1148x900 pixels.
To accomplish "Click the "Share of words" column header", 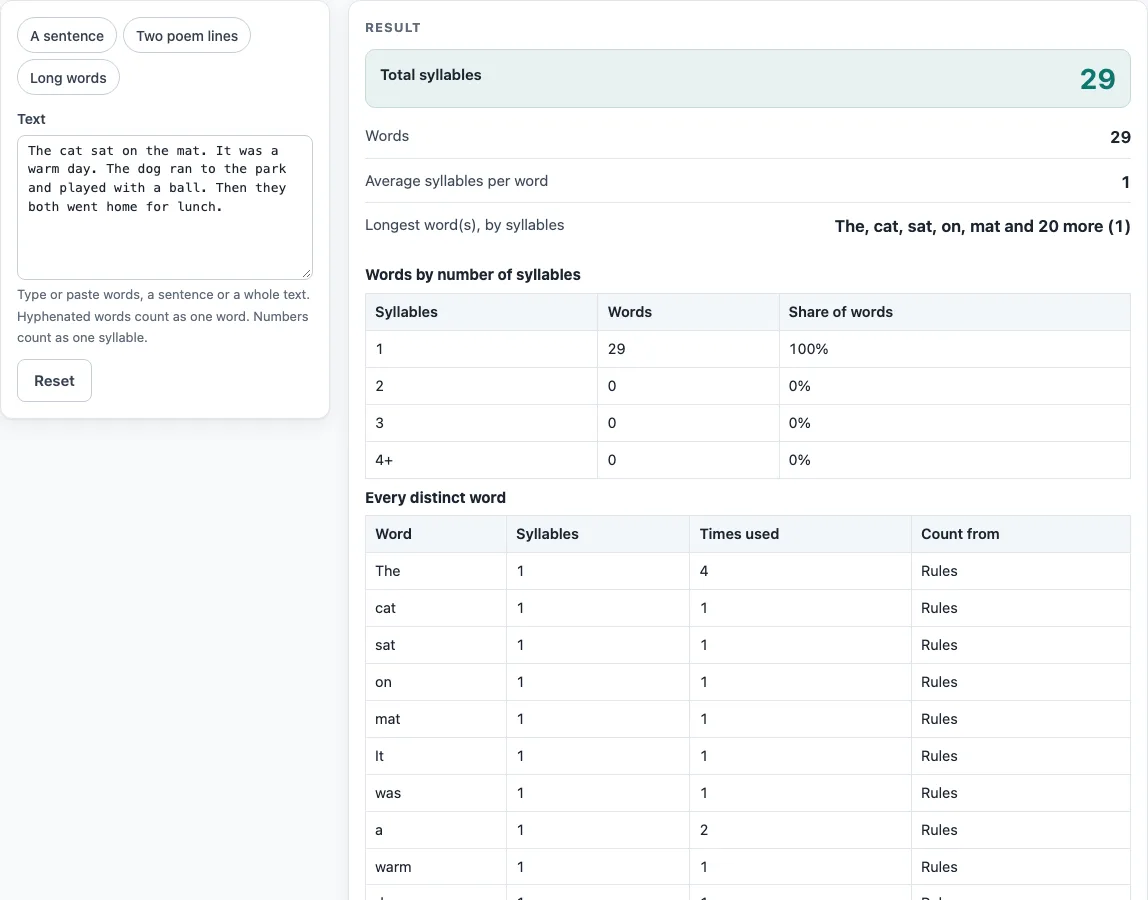I will click(x=840, y=312).
